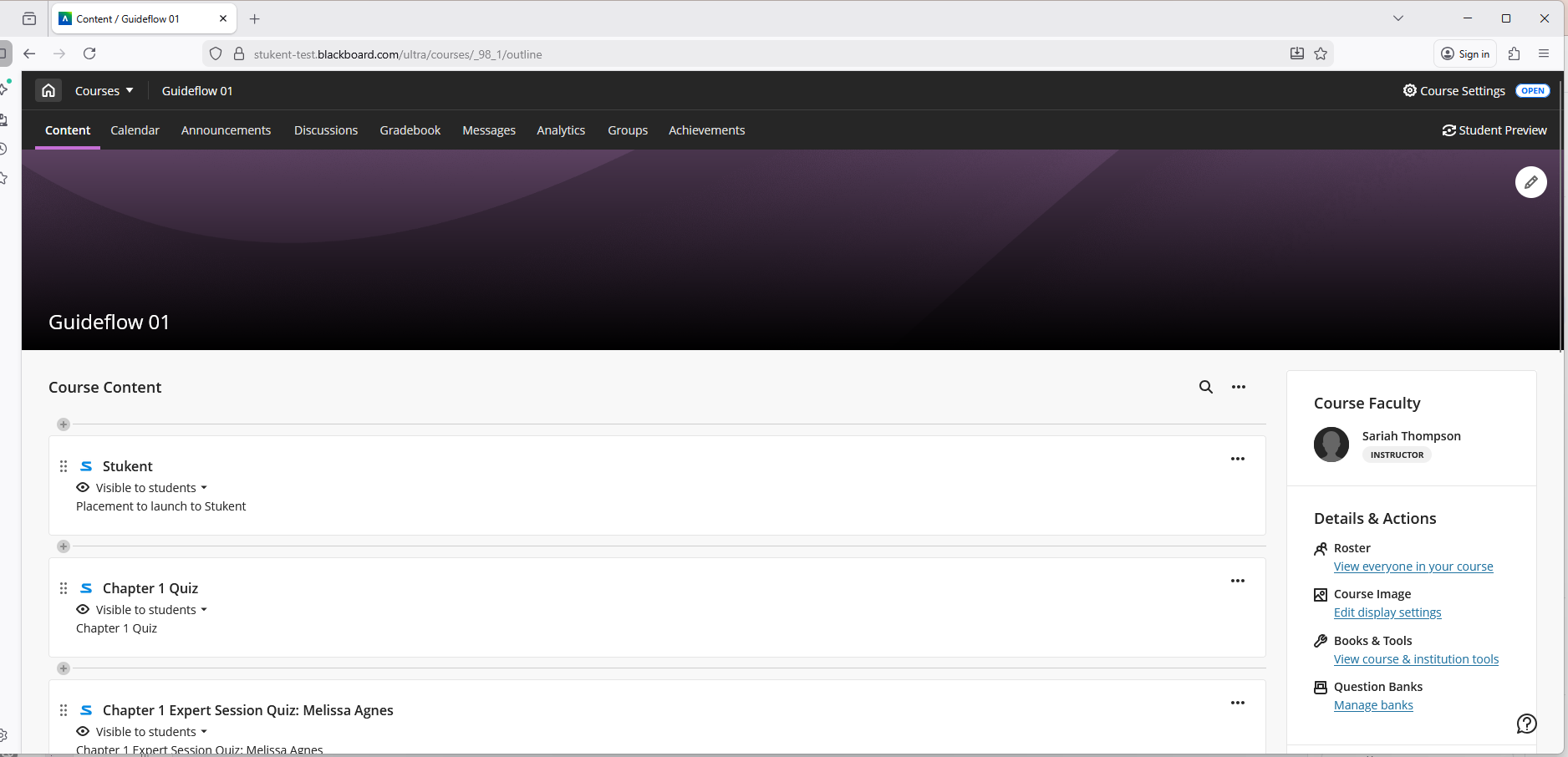Viewport: 1568px width, 757px height.
Task: Search the course content with the magnifier icon
Action: pyautogui.click(x=1205, y=387)
